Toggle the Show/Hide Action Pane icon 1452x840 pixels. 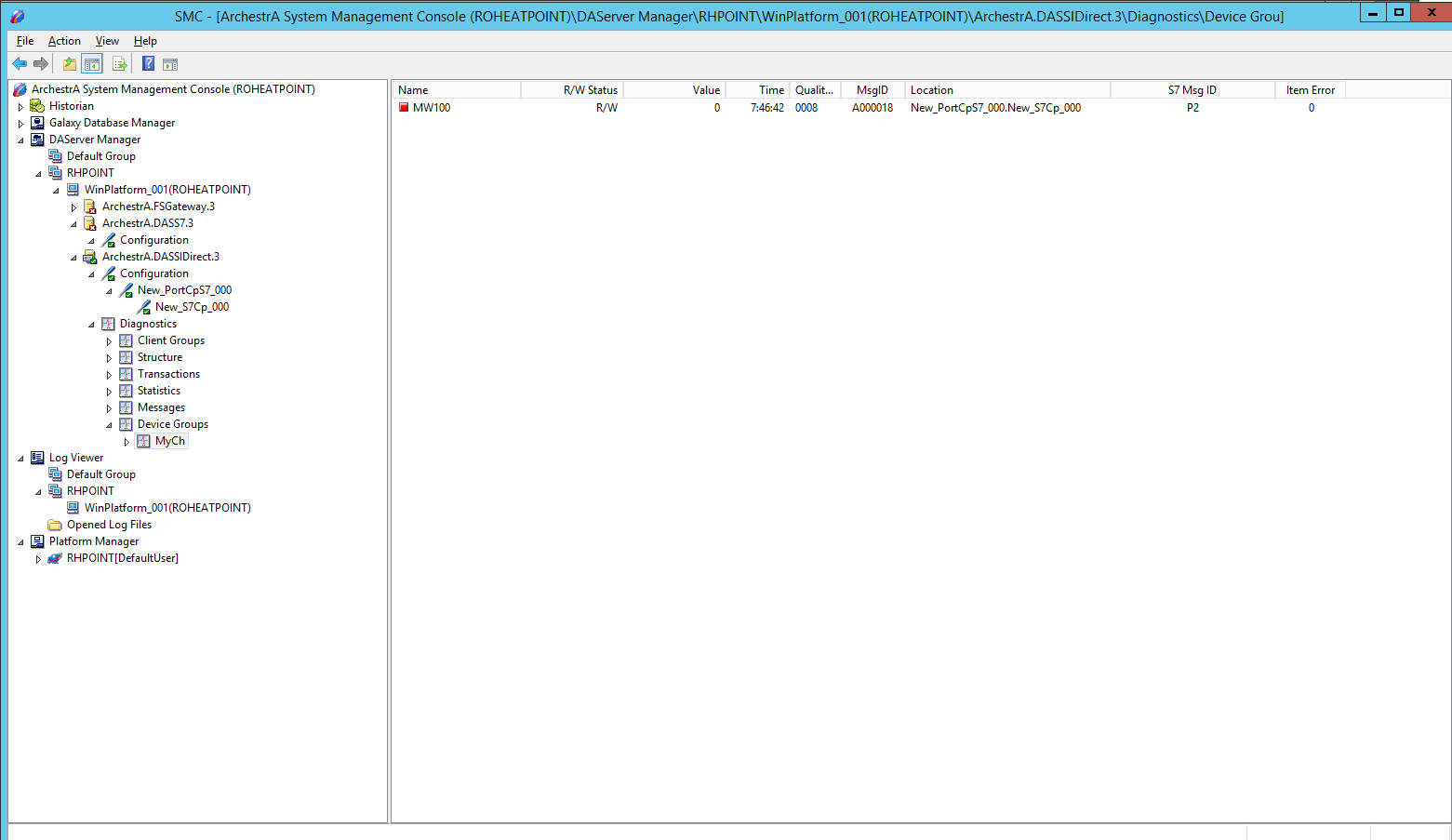click(170, 64)
